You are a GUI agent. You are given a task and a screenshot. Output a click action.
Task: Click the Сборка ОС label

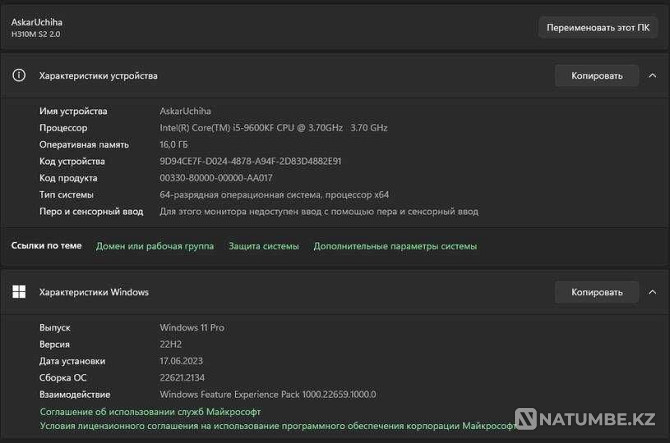pos(63,378)
